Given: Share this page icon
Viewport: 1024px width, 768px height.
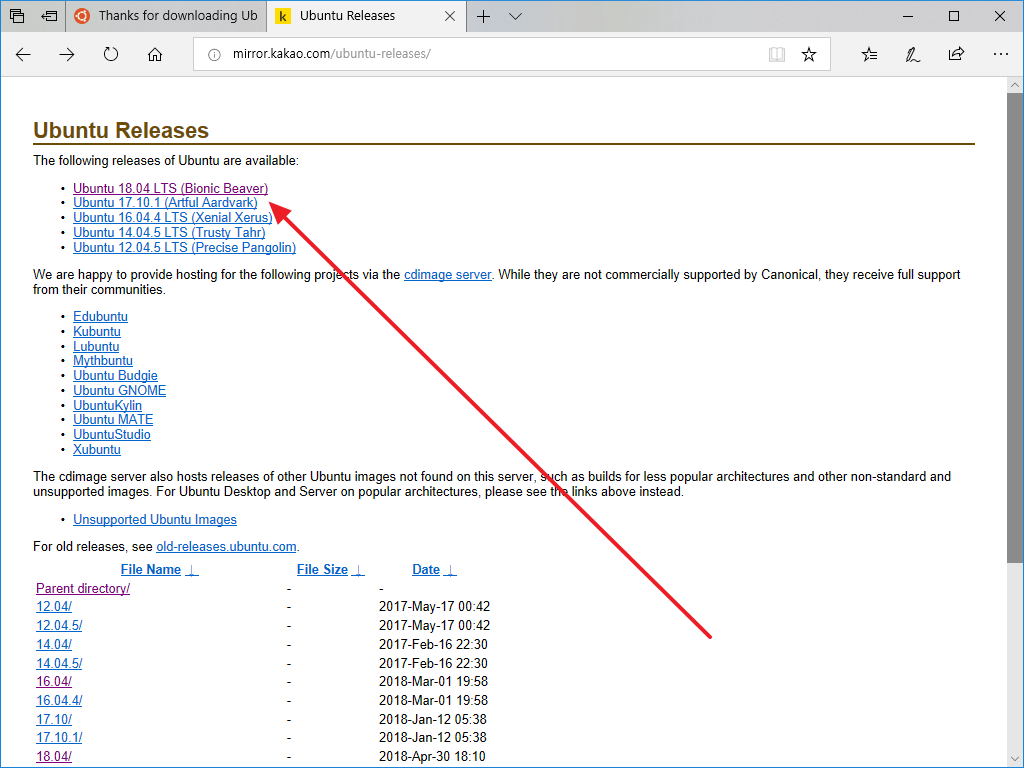Looking at the screenshot, I should click(956, 54).
